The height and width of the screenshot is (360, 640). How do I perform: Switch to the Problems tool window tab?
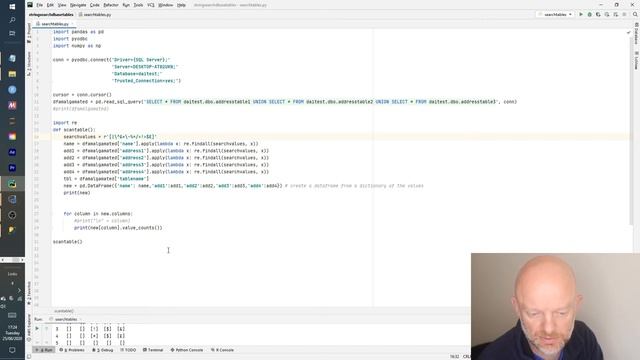coord(72,350)
